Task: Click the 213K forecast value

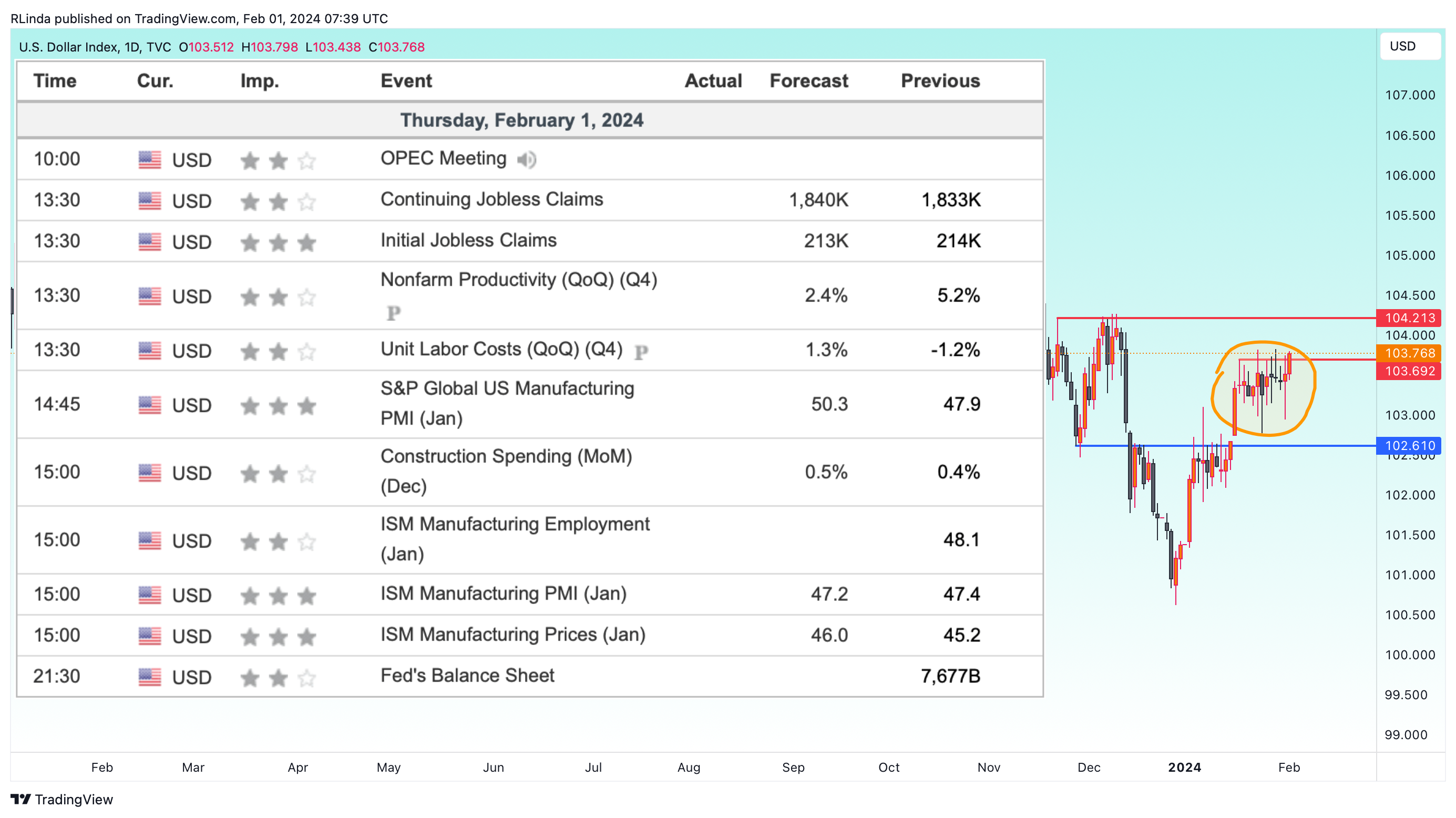Action: point(826,241)
